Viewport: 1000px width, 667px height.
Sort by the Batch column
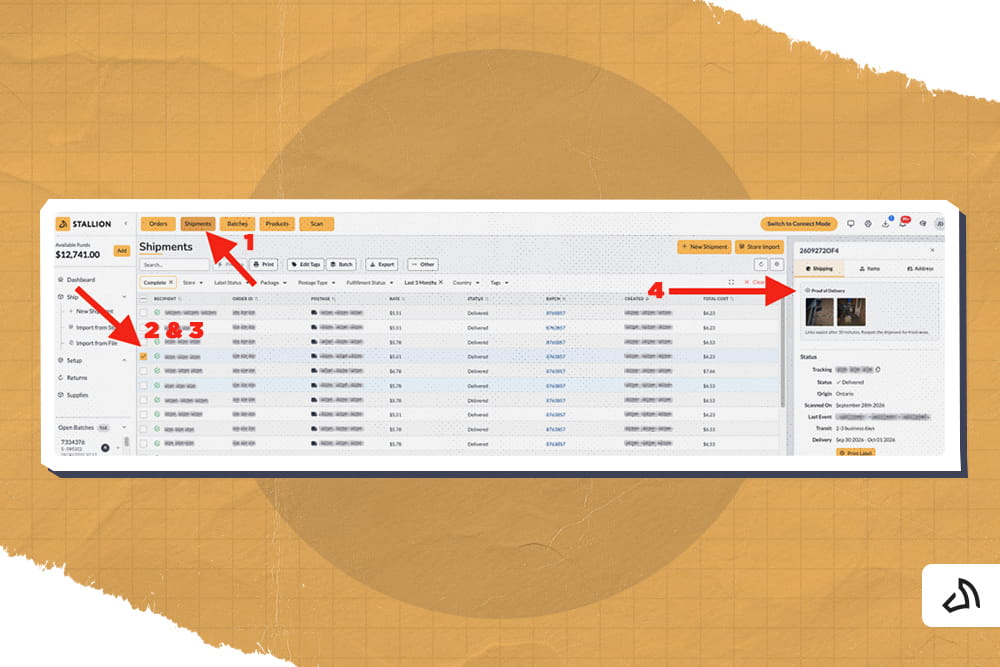click(556, 298)
